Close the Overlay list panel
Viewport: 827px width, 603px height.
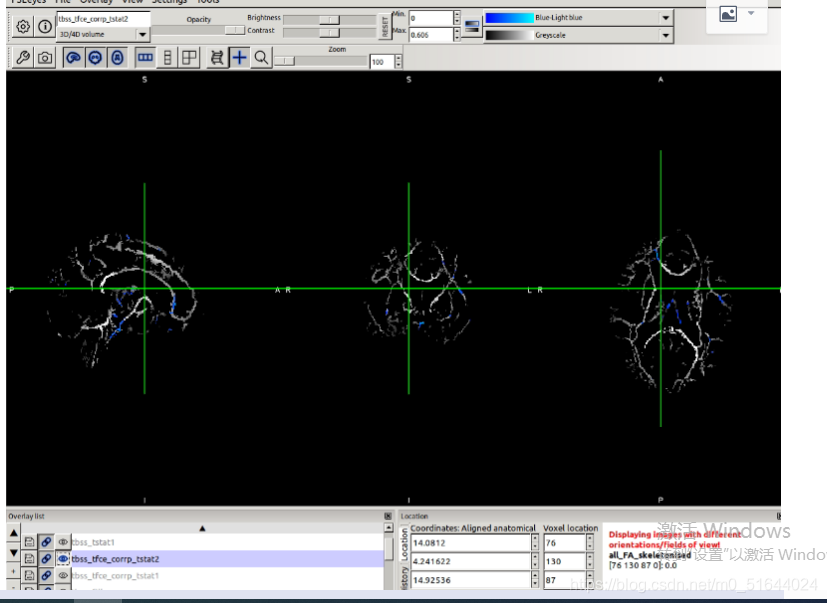click(388, 516)
